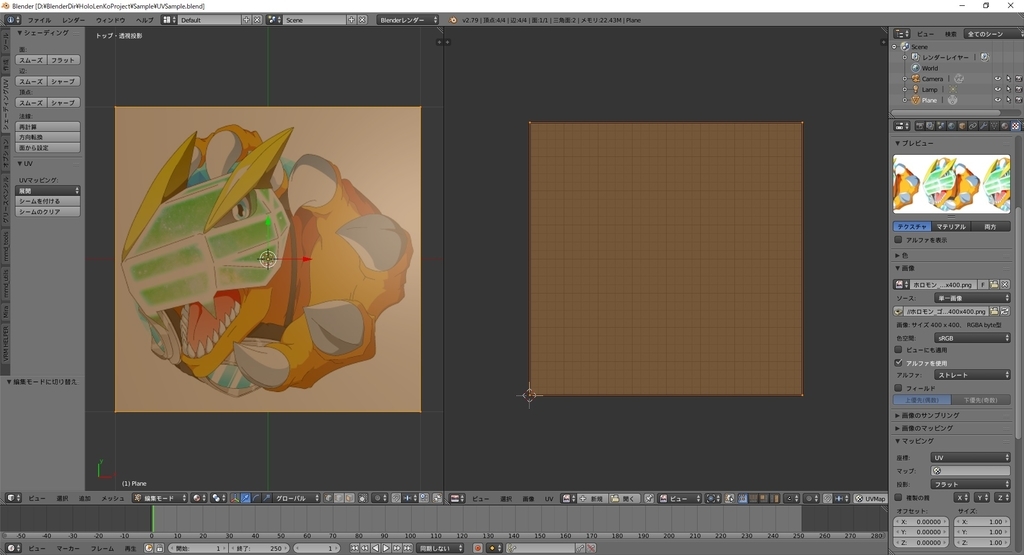Open the 投影 フラット dropdown
1024x555 pixels.
(970, 484)
